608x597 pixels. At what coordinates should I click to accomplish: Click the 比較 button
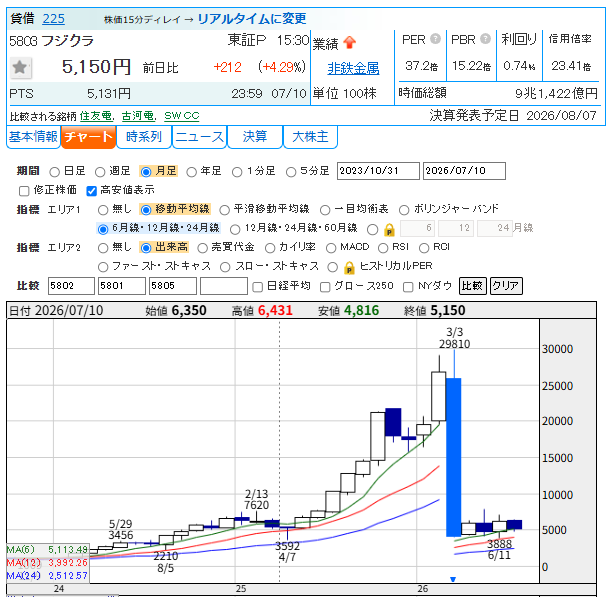click(472, 286)
